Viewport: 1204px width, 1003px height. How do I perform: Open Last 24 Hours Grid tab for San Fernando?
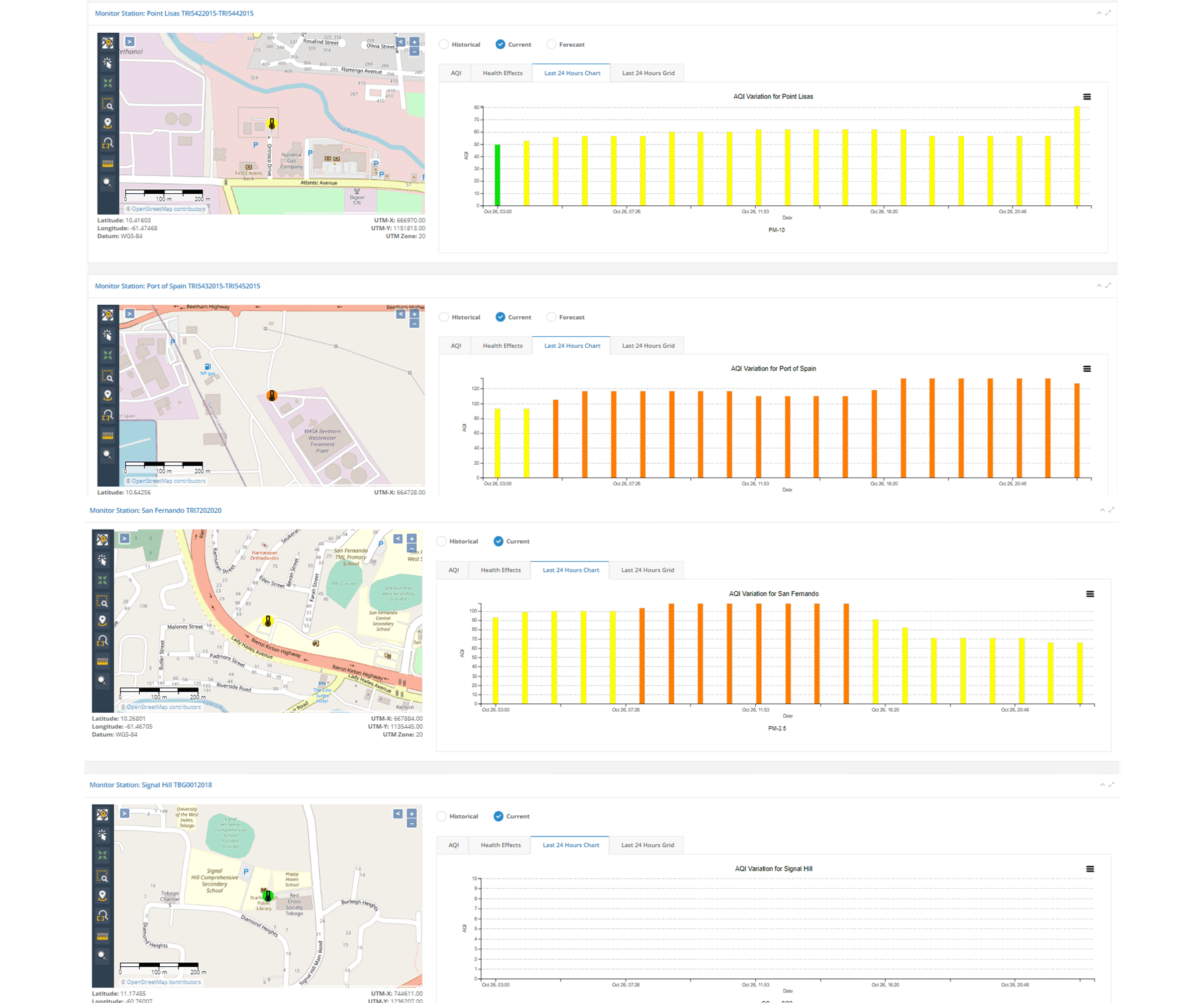click(x=647, y=570)
